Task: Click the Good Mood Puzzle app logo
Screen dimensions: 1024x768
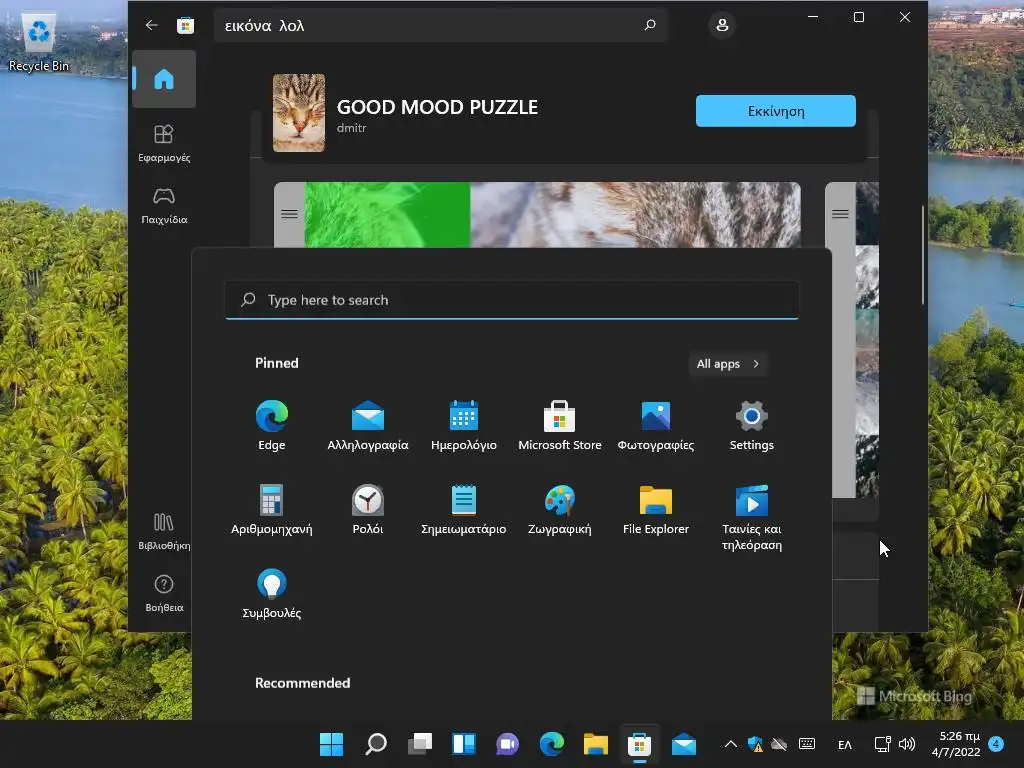Action: point(299,113)
